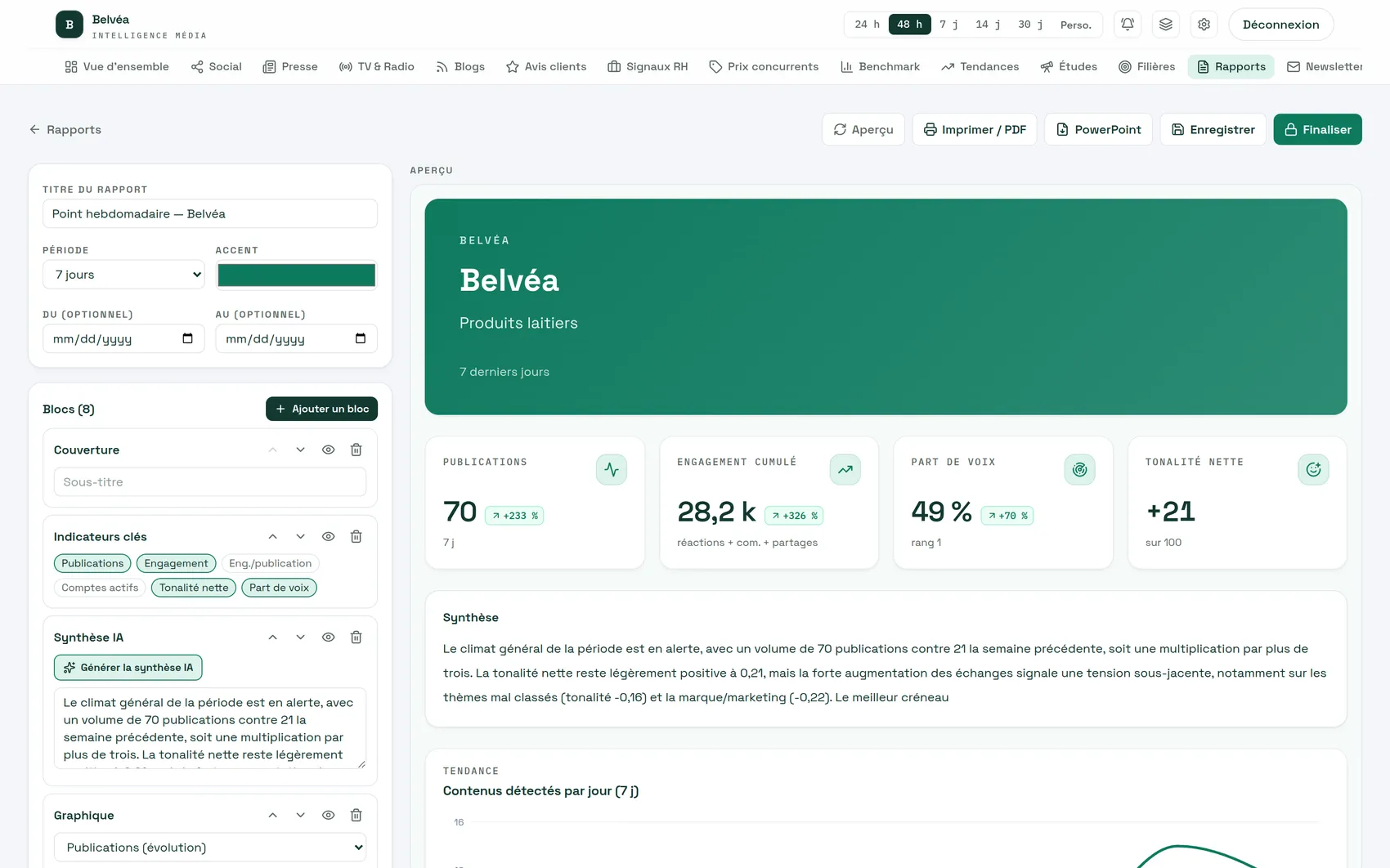
Task: Move Synthèse IA block up
Action: point(273,638)
